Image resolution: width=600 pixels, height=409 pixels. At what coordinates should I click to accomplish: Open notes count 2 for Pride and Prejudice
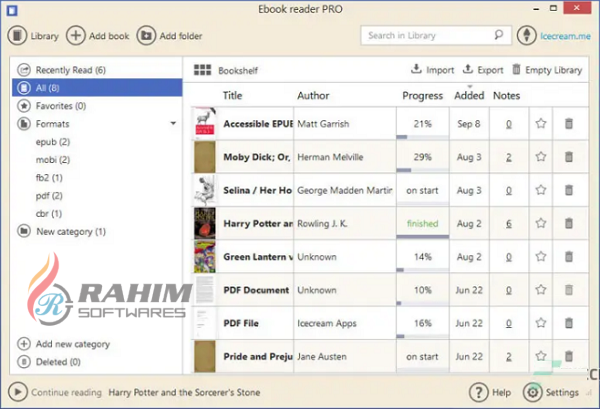[509, 357]
